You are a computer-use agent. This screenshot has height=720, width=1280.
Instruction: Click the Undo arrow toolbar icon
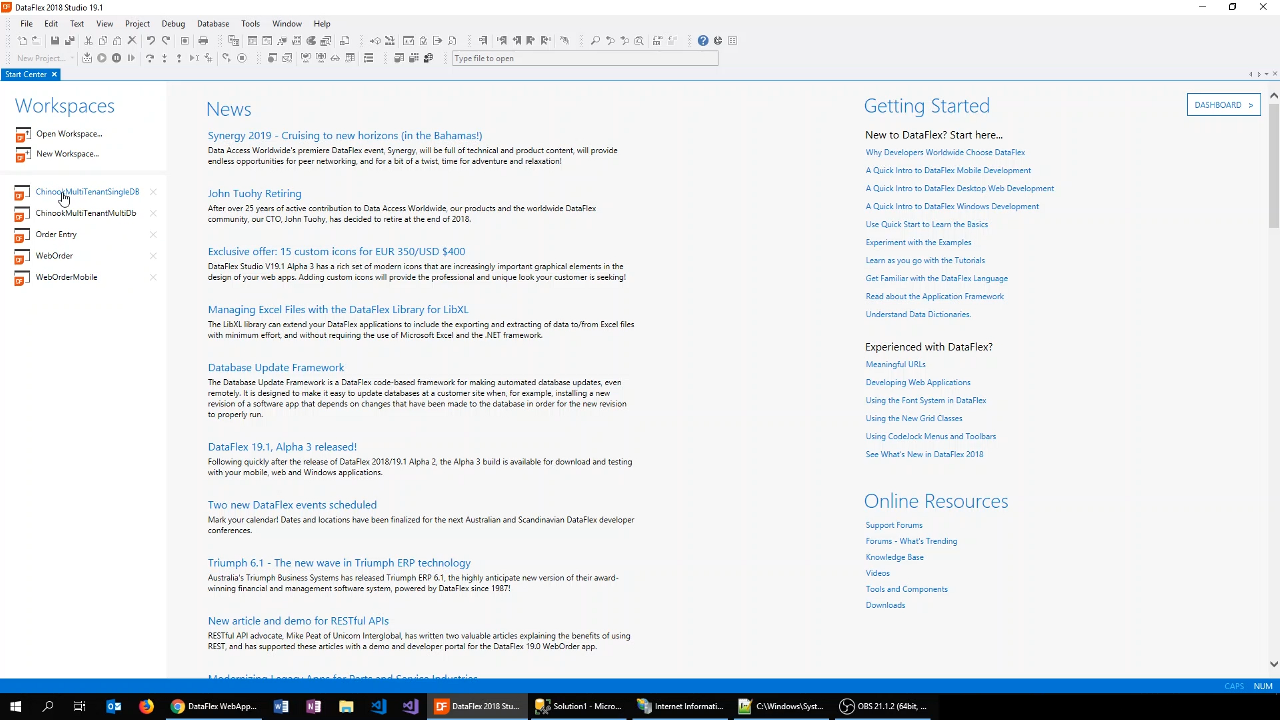(150, 41)
